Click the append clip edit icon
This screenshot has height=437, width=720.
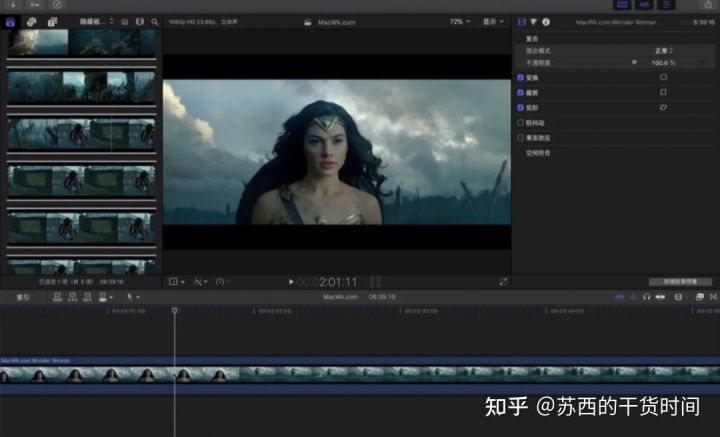tap(87, 297)
